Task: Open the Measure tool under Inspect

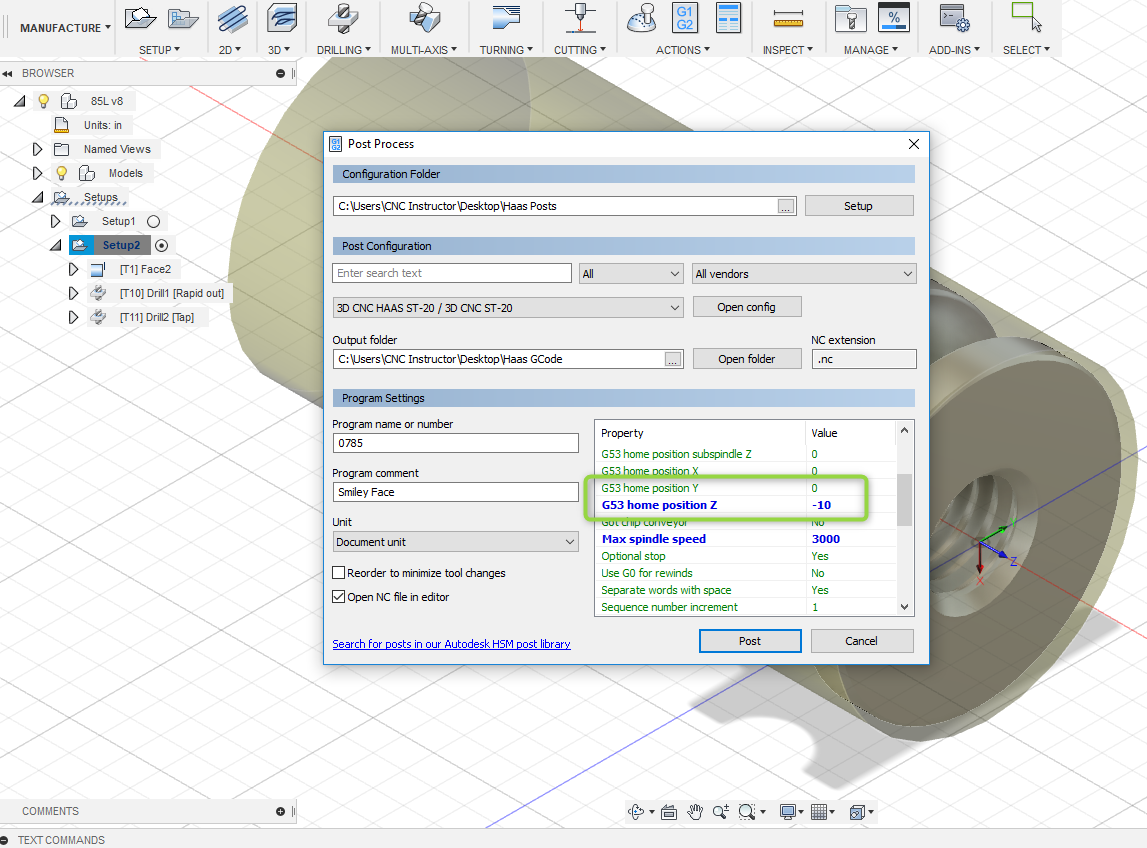Action: [789, 19]
